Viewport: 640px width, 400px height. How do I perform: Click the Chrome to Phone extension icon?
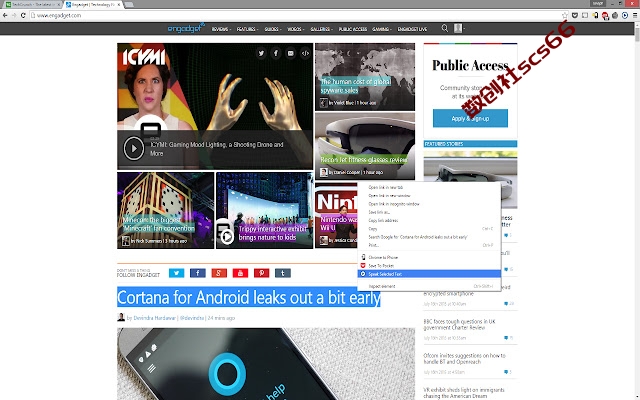point(595,16)
